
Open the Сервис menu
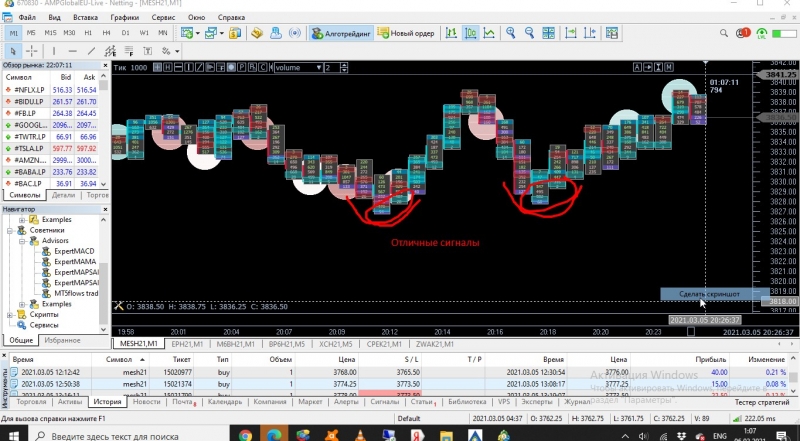pyautogui.click(x=163, y=17)
